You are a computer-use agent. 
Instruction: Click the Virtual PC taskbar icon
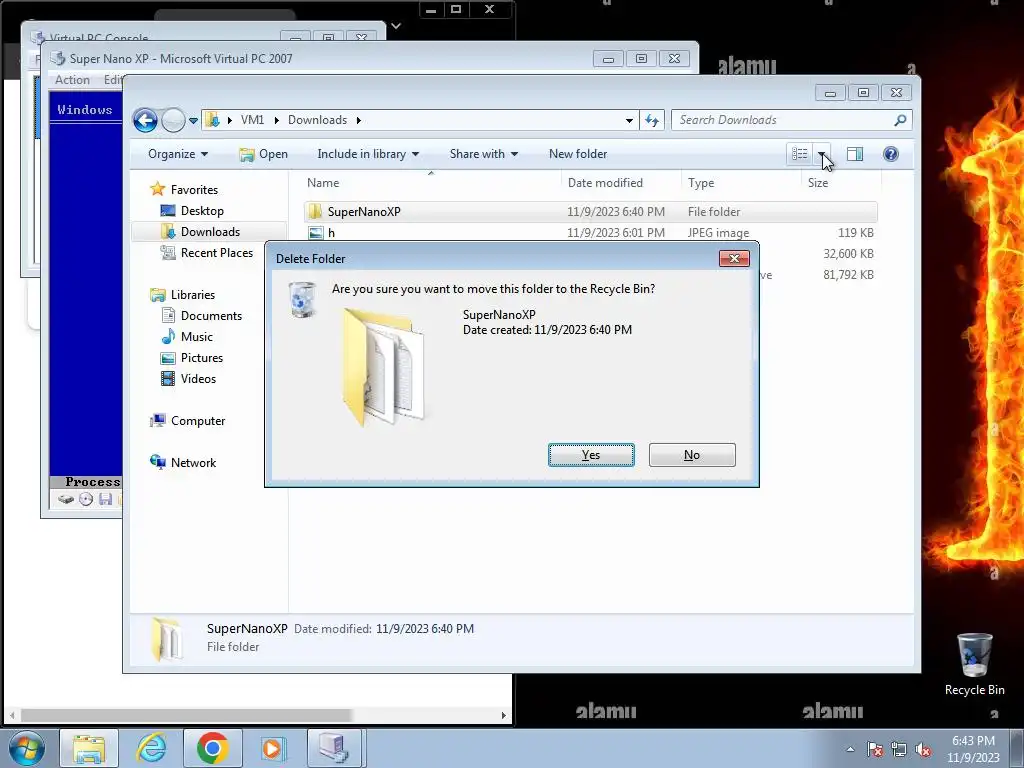[x=334, y=748]
